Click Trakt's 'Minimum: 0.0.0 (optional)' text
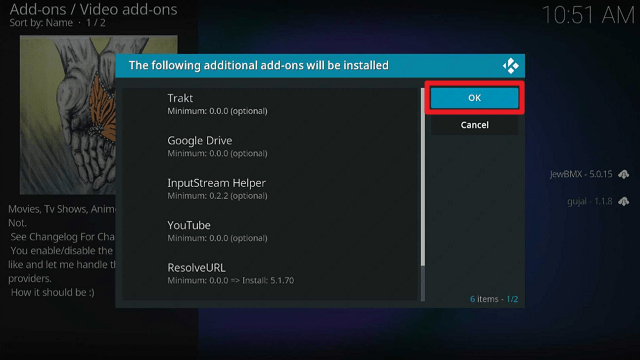Viewport: 640px width, 360px height. coord(217,111)
